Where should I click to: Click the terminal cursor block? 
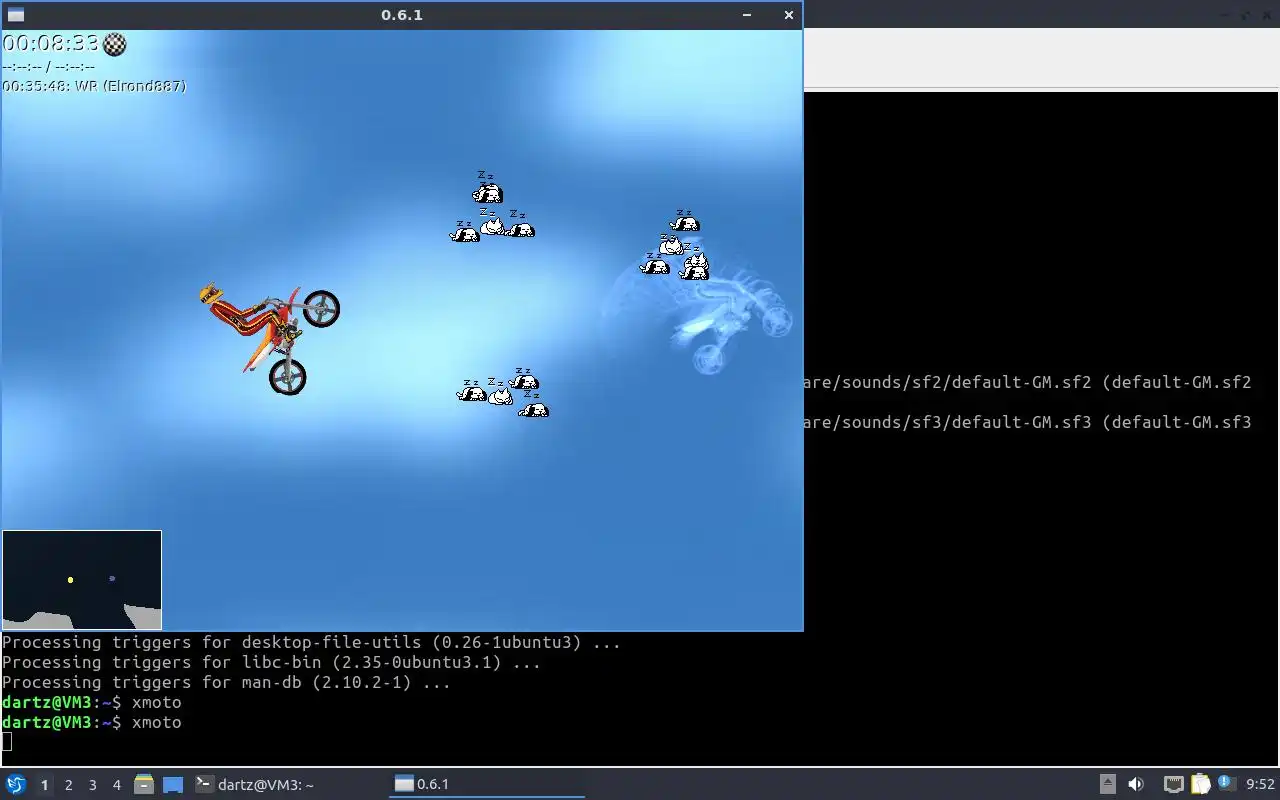point(7,741)
